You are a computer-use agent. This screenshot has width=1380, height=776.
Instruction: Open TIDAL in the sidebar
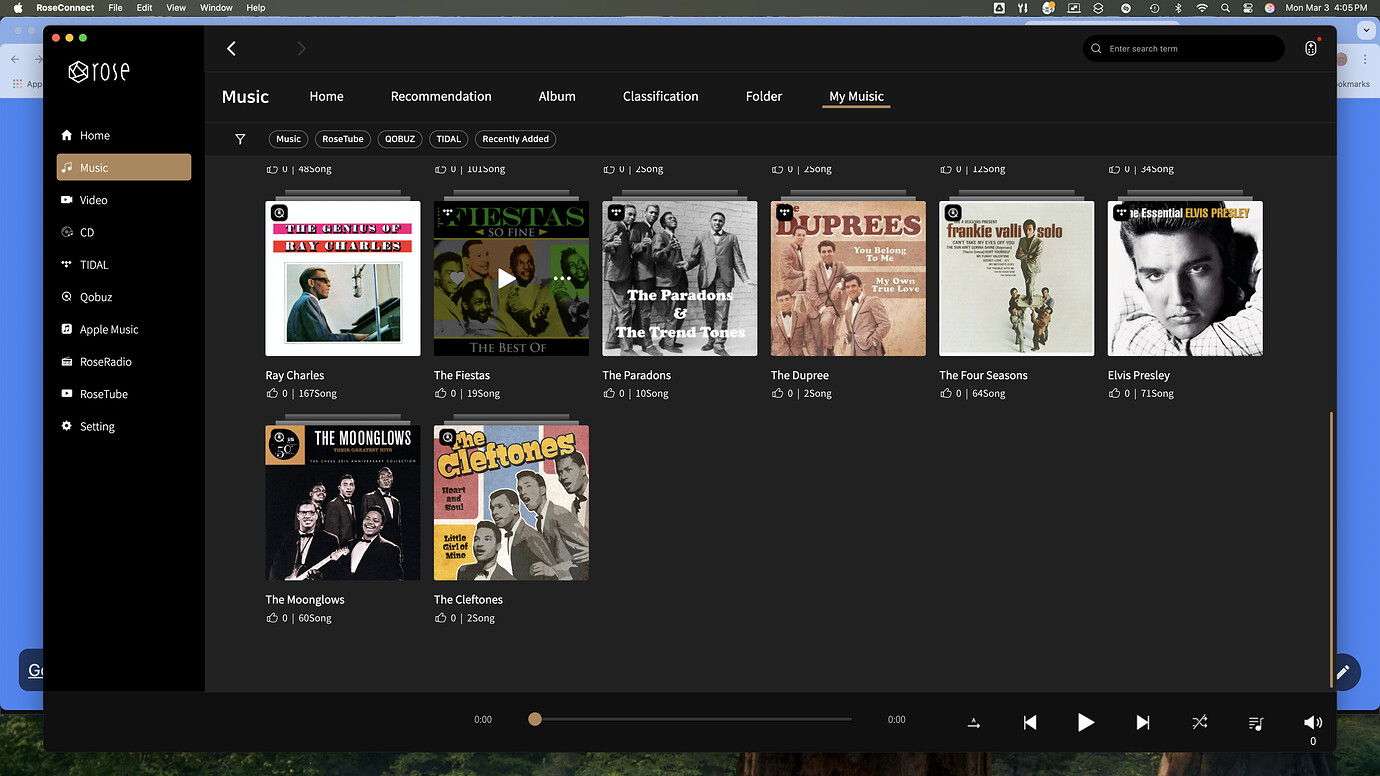(x=123, y=265)
